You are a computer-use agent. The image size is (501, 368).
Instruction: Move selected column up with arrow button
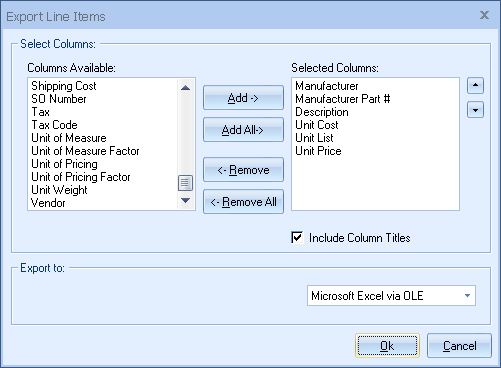coord(475,86)
